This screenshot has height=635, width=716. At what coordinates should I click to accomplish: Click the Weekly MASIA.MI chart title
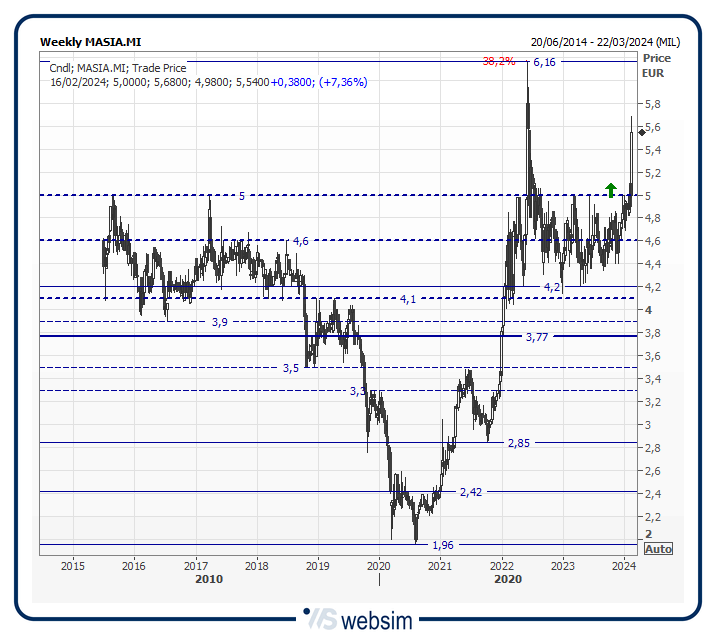click(90, 42)
